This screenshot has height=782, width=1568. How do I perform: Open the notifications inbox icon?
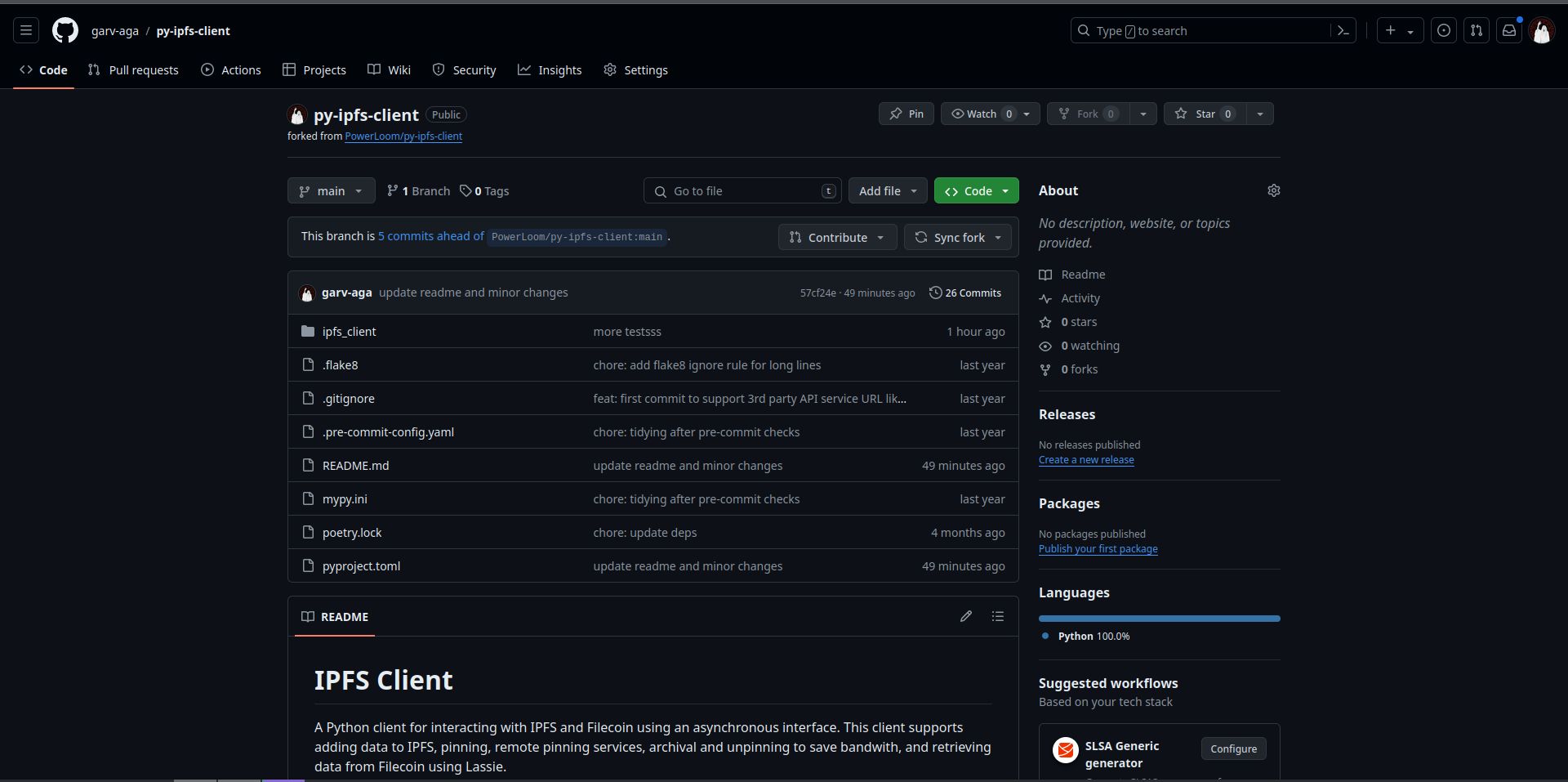tap(1509, 31)
